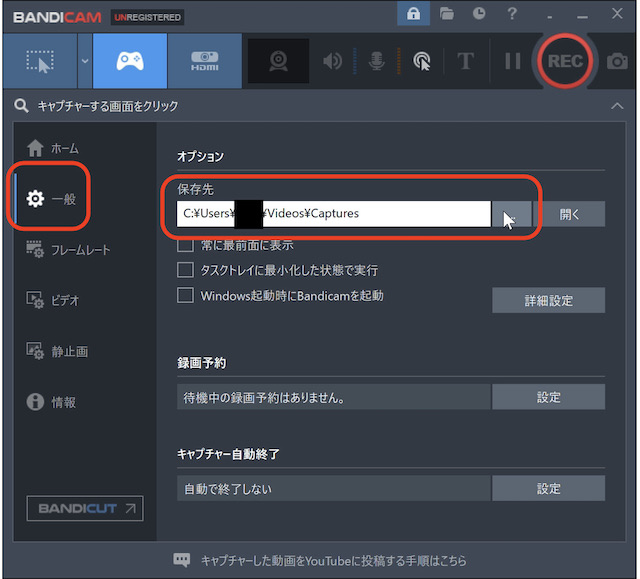Click the magnifier search icon

[x=21, y=106]
